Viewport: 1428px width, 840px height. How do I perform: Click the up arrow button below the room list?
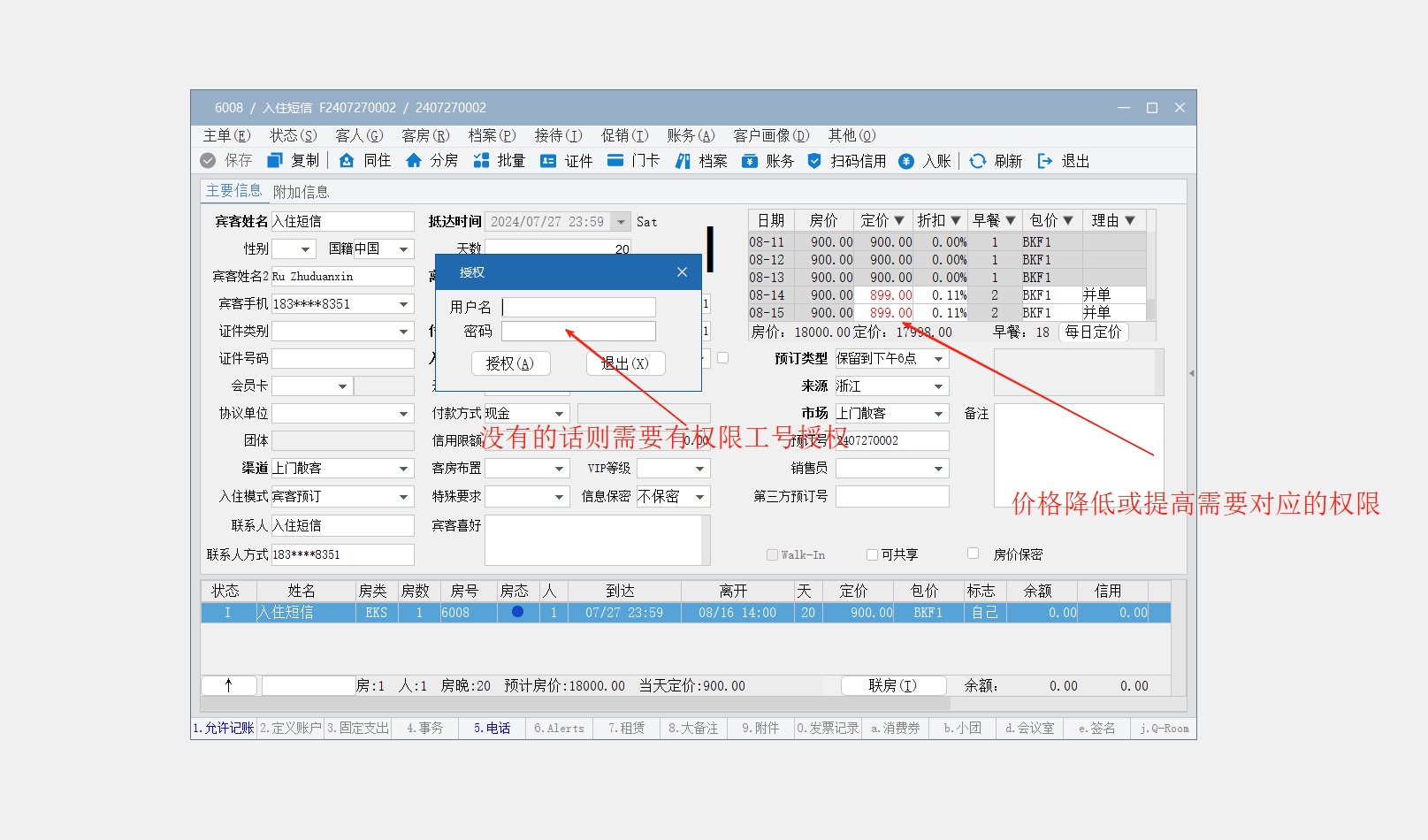[x=228, y=685]
